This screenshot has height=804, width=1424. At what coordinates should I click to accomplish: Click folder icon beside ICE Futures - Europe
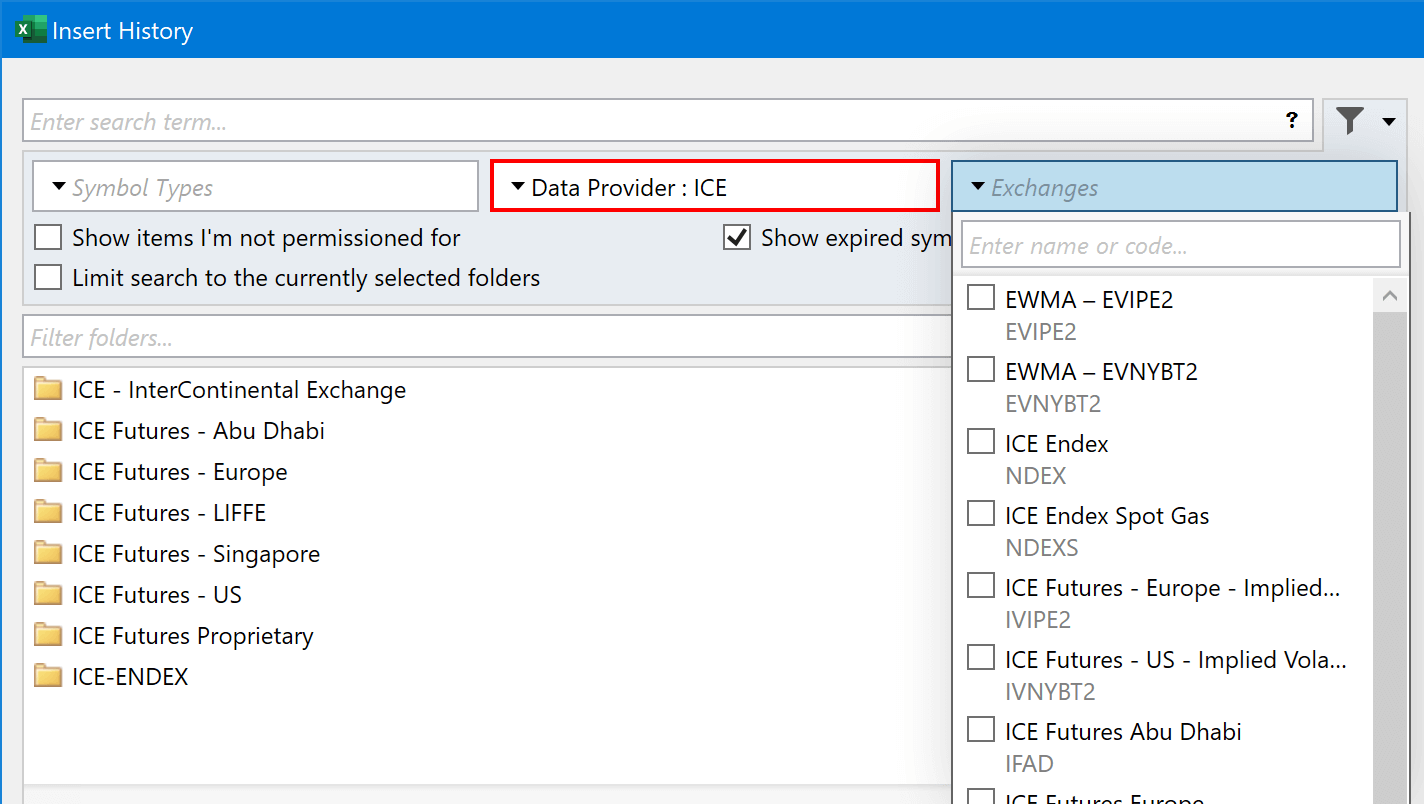48,471
